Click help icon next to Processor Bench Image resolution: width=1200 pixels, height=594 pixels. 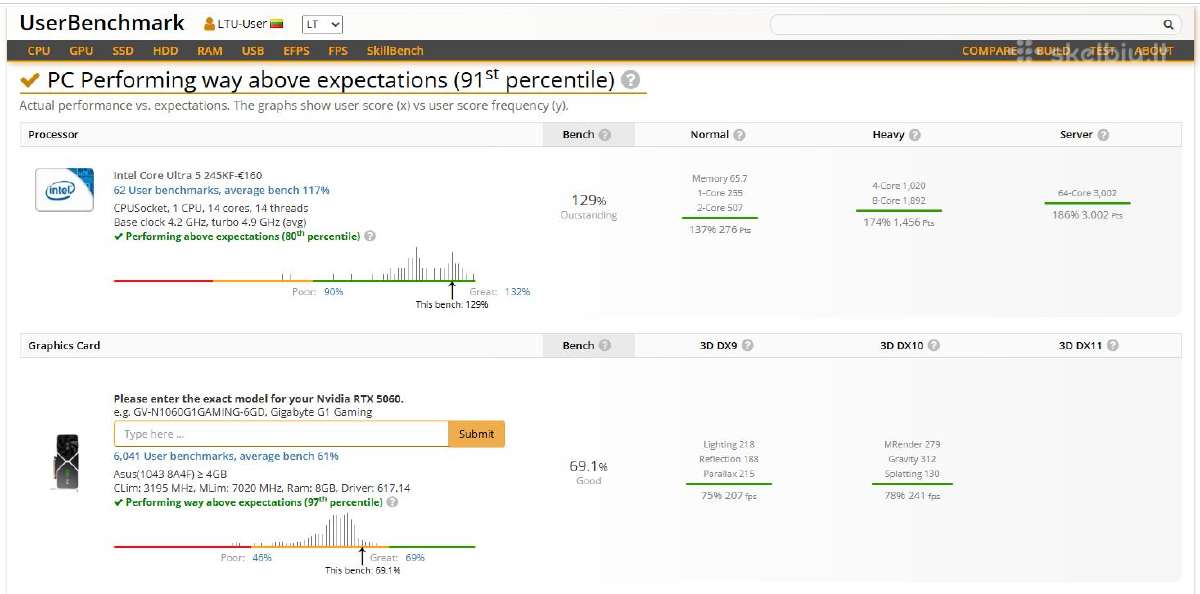point(604,135)
